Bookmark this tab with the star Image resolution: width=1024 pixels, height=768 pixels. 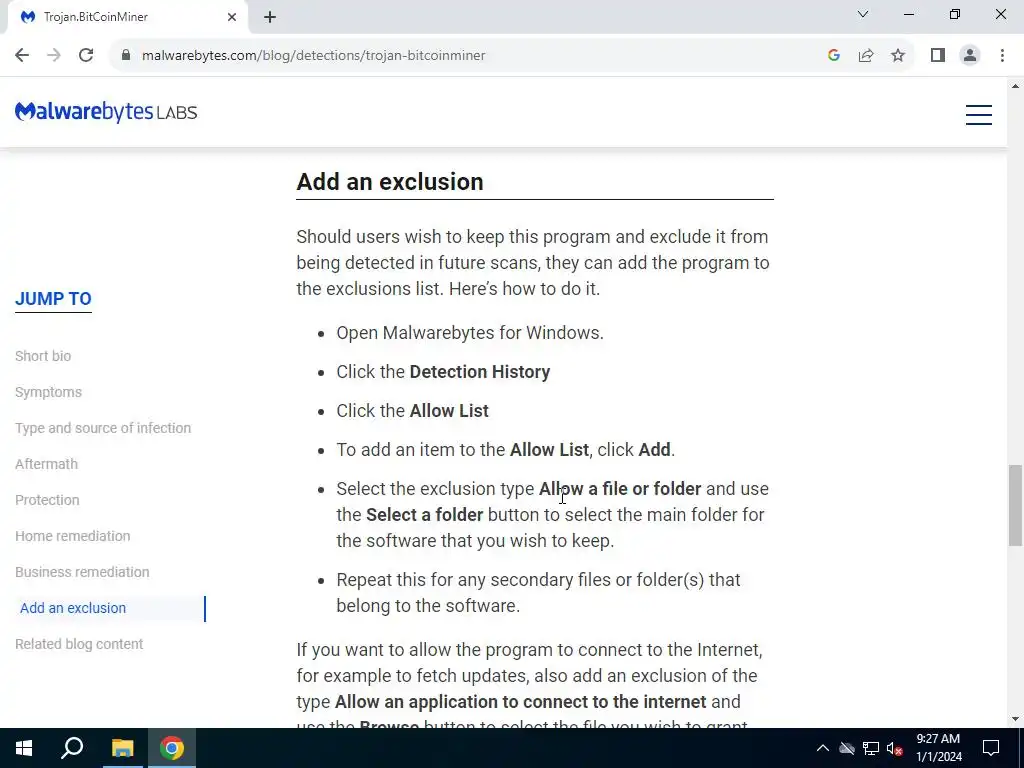tap(898, 56)
